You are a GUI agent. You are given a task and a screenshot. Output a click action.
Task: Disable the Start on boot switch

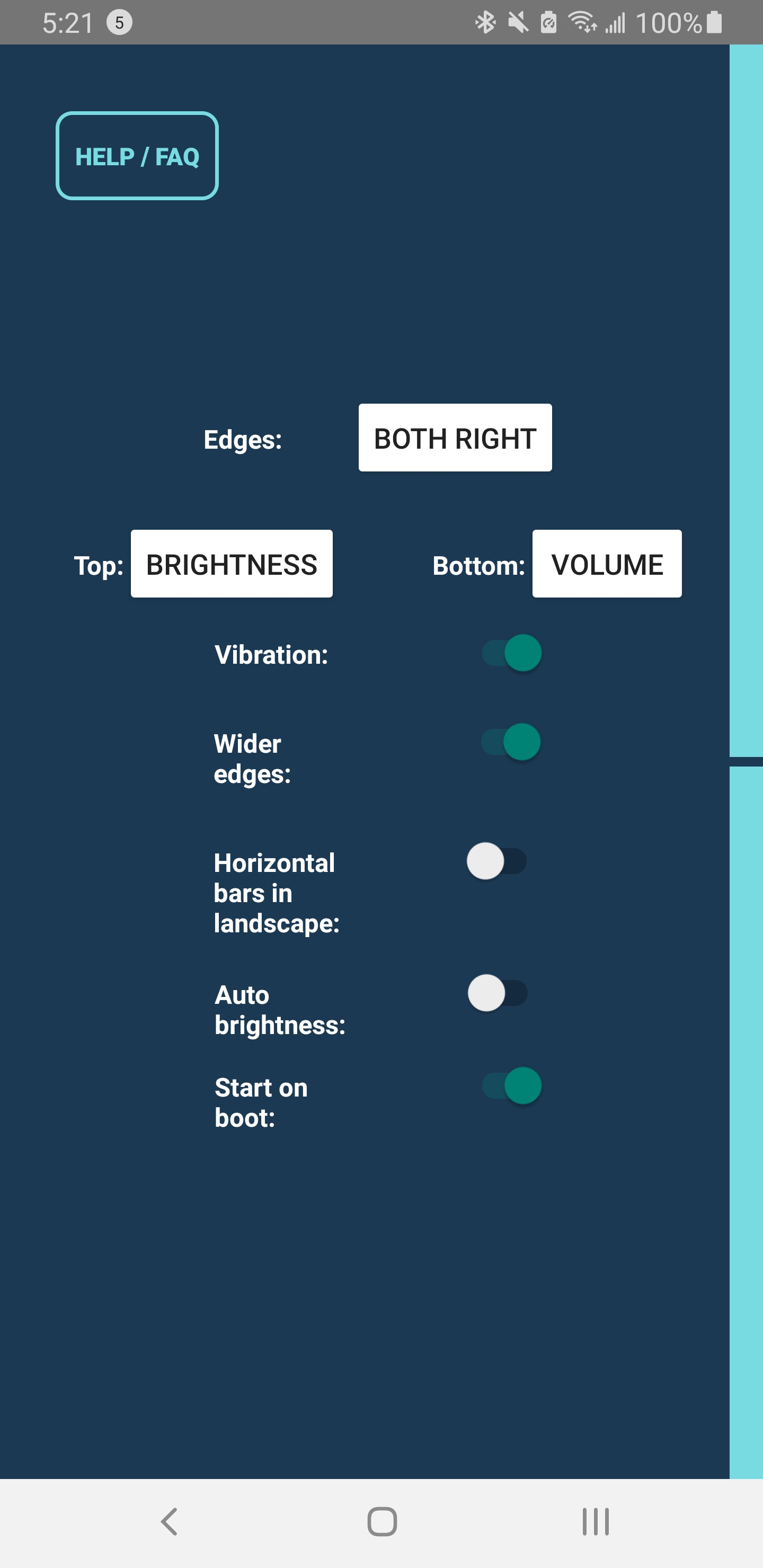point(512,1086)
